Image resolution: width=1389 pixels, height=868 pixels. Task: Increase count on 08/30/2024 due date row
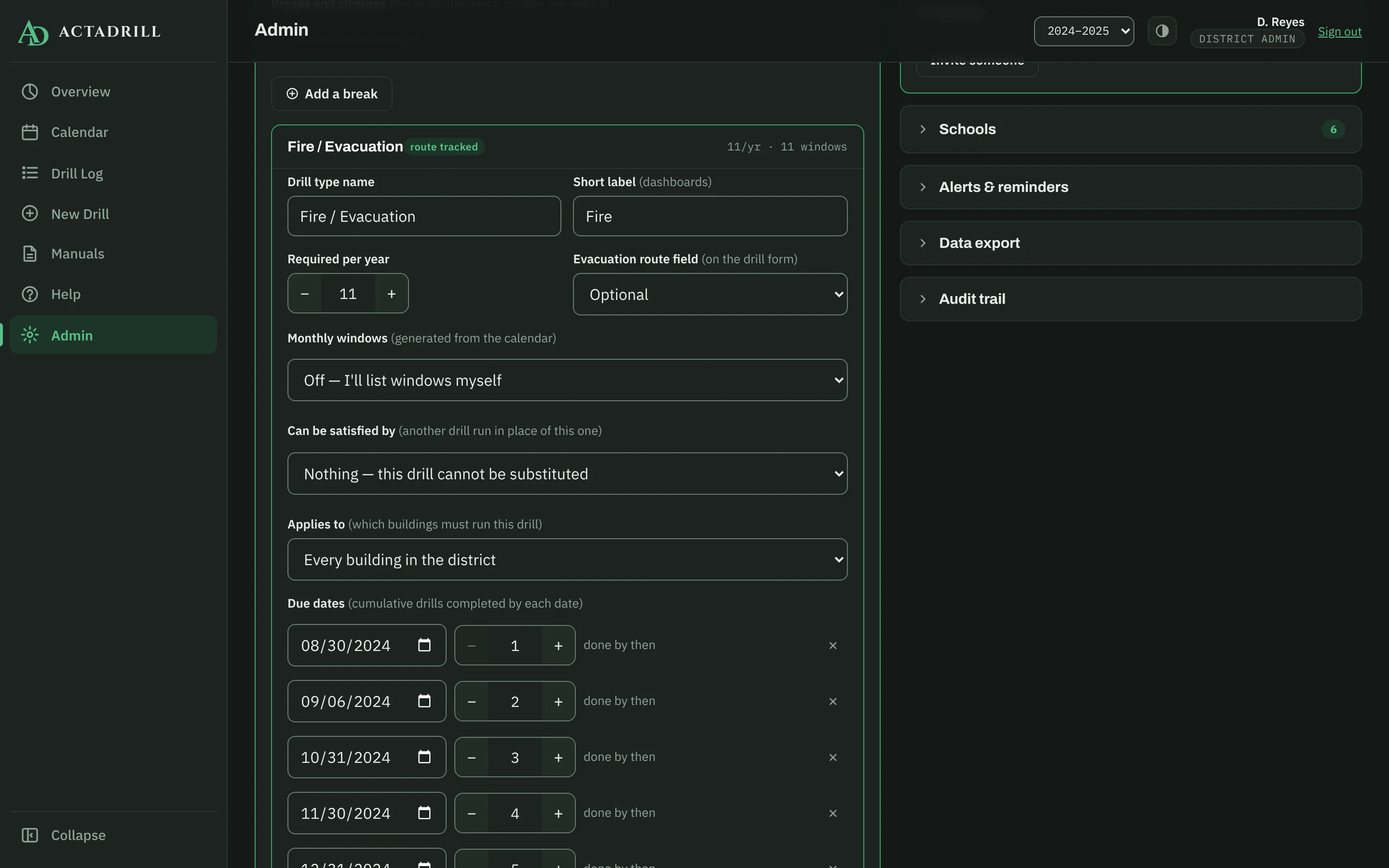coord(558,645)
